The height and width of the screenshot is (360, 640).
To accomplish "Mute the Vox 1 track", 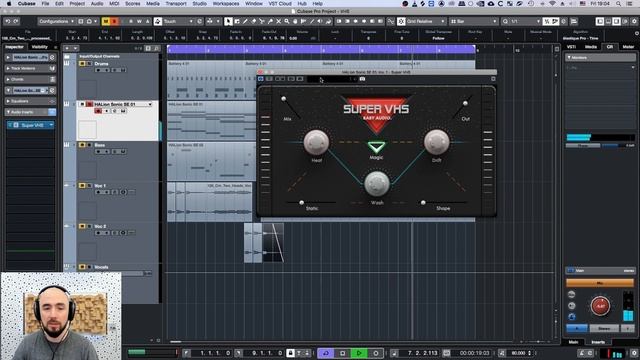I will coord(82,186).
